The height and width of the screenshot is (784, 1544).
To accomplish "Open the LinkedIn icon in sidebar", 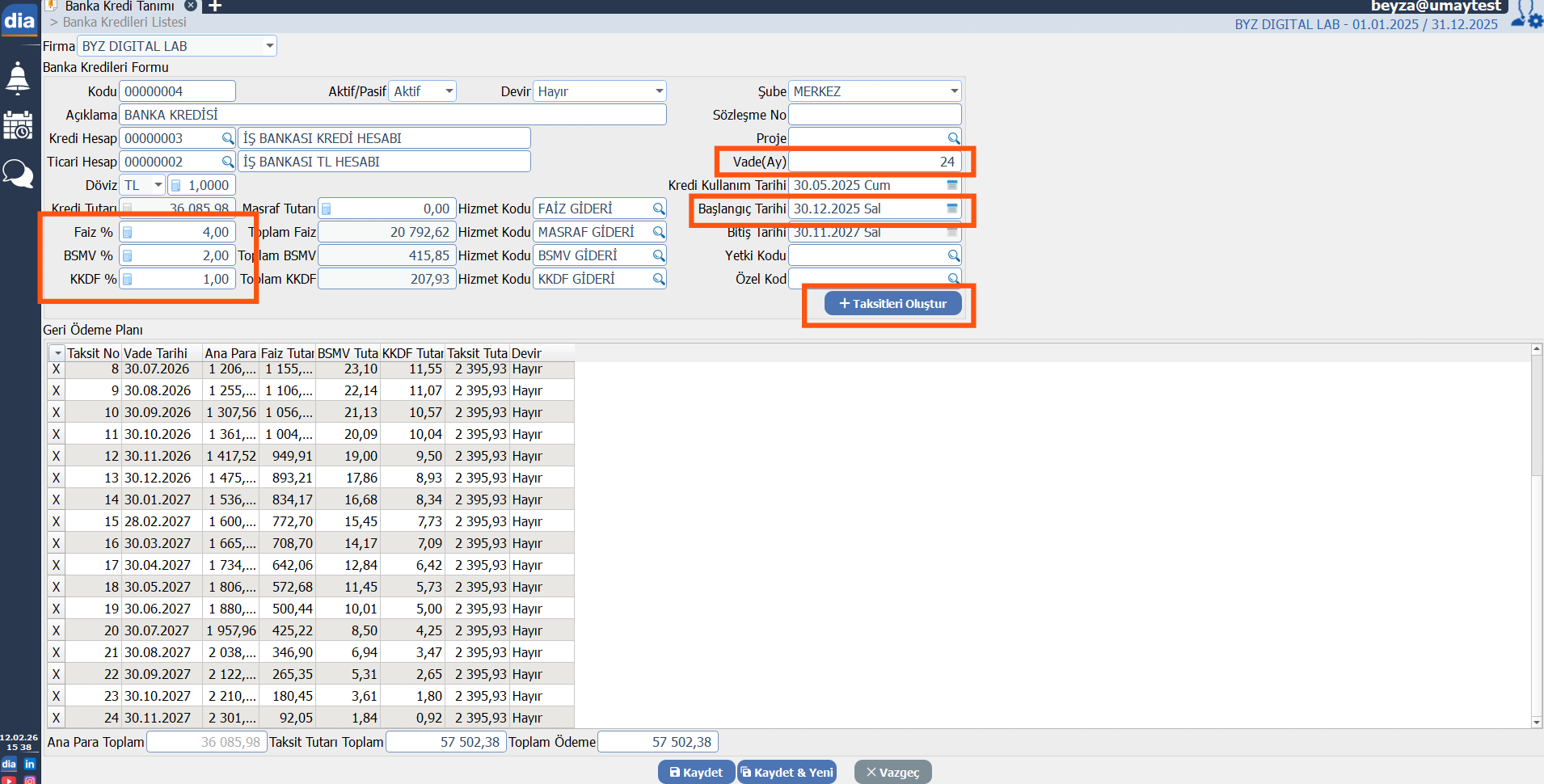I will (x=30, y=764).
